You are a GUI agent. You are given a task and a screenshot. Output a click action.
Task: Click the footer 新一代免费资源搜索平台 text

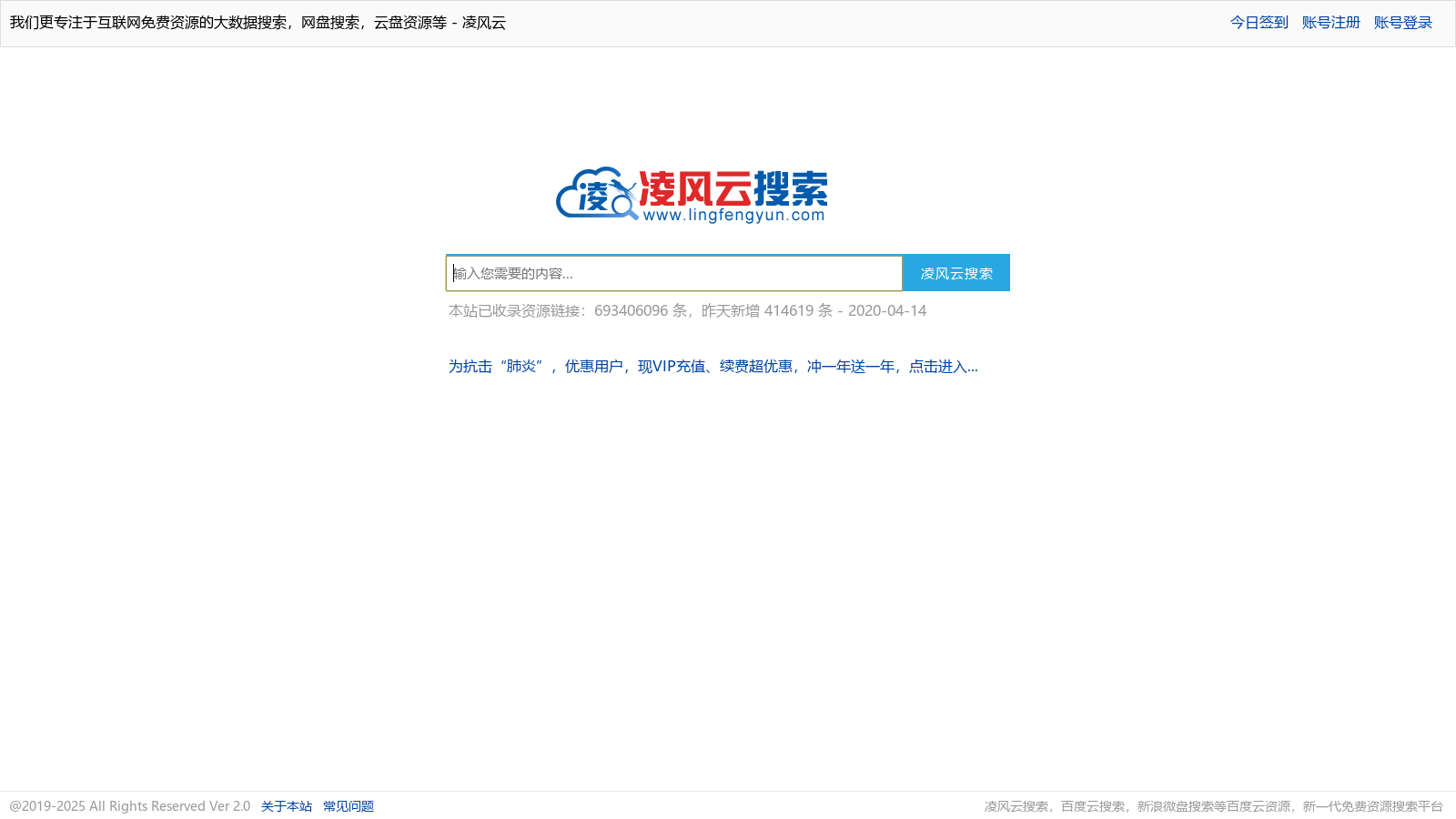tap(1372, 806)
